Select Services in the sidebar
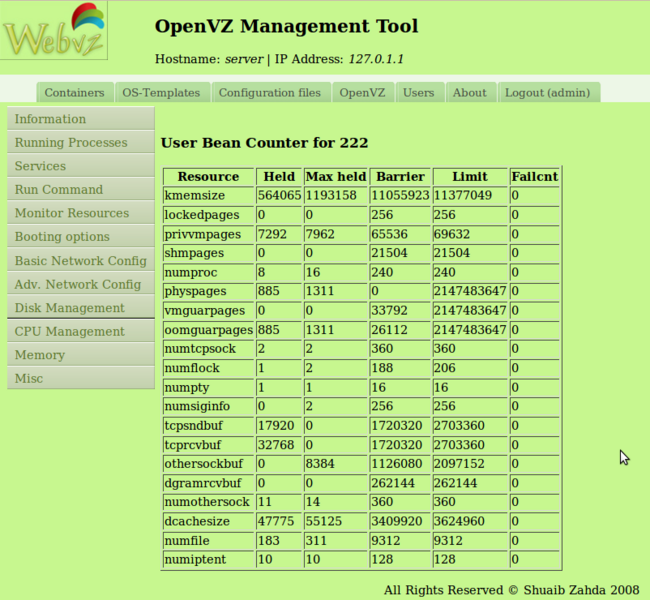The image size is (650, 600). coord(81,166)
